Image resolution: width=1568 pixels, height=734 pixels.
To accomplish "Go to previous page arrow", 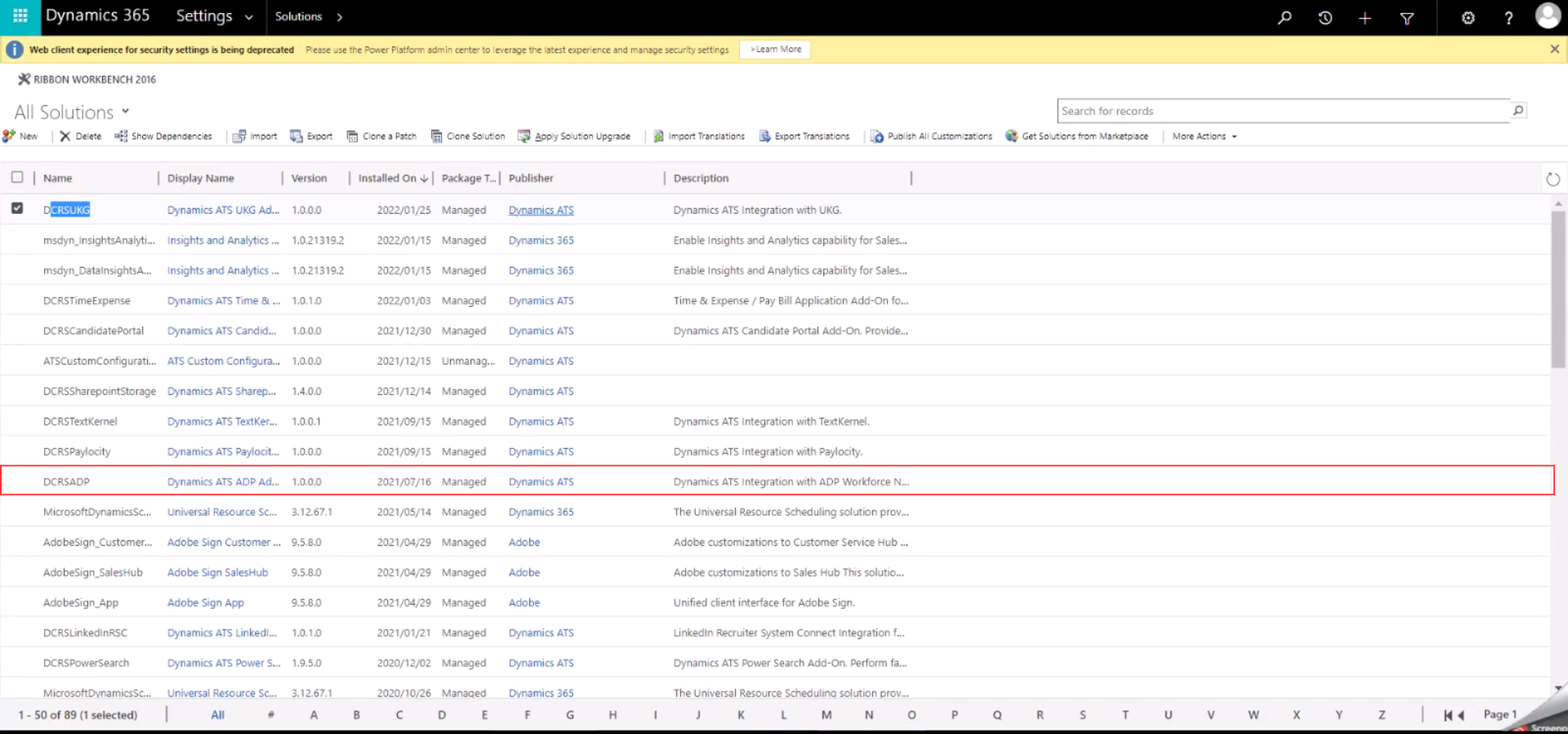I will (1461, 715).
